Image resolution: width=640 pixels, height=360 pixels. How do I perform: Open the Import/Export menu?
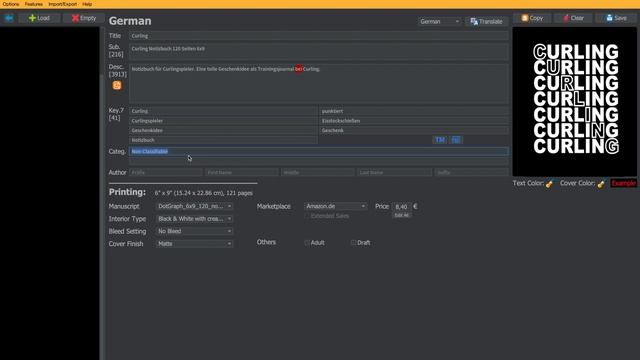pos(62,4)
